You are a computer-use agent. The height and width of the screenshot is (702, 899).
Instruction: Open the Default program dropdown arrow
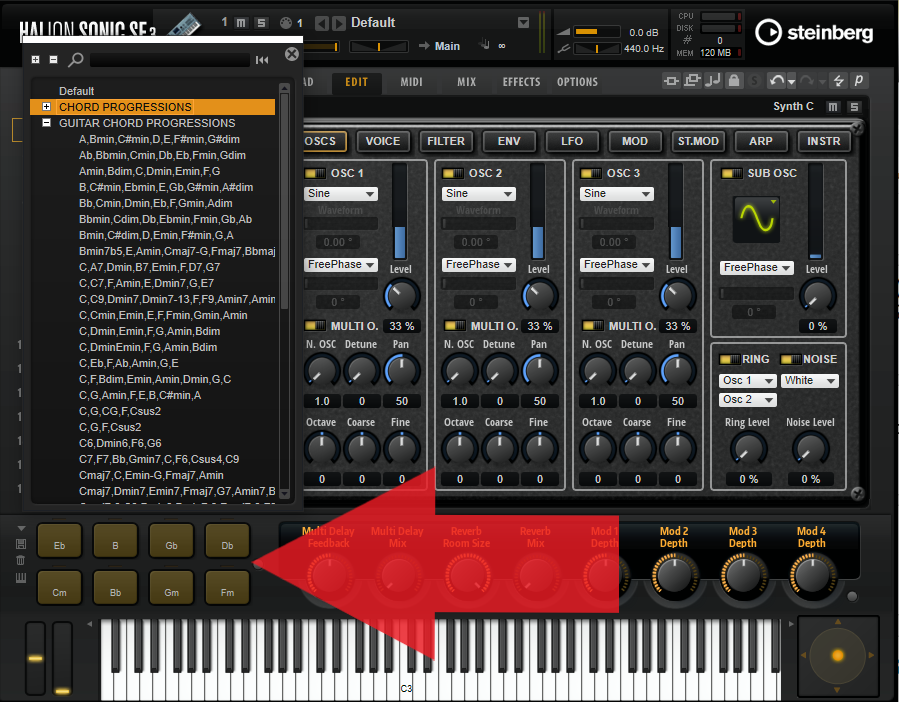523,23
